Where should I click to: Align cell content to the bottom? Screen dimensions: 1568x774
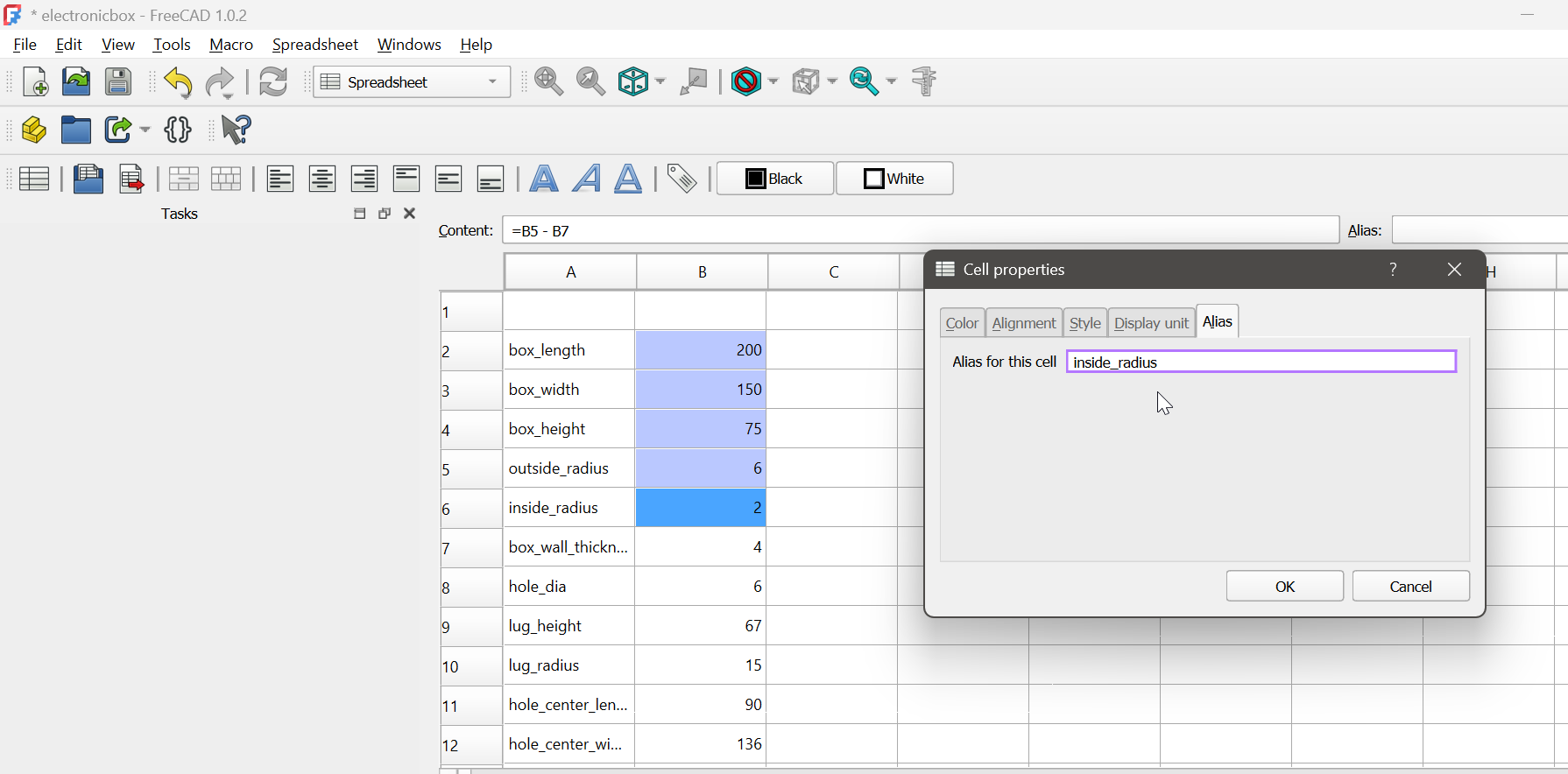pos(491,179)
